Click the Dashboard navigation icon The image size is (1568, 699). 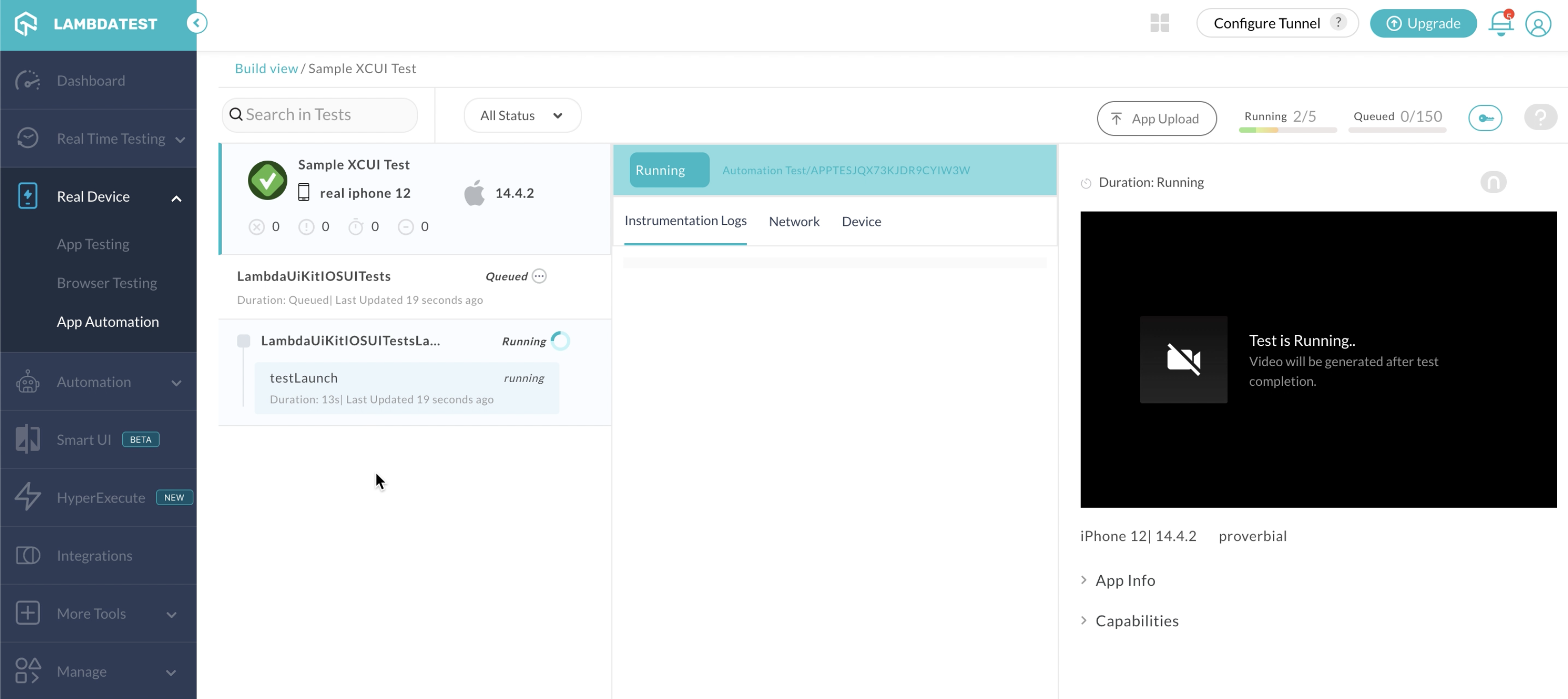click(x=27, y=80)
